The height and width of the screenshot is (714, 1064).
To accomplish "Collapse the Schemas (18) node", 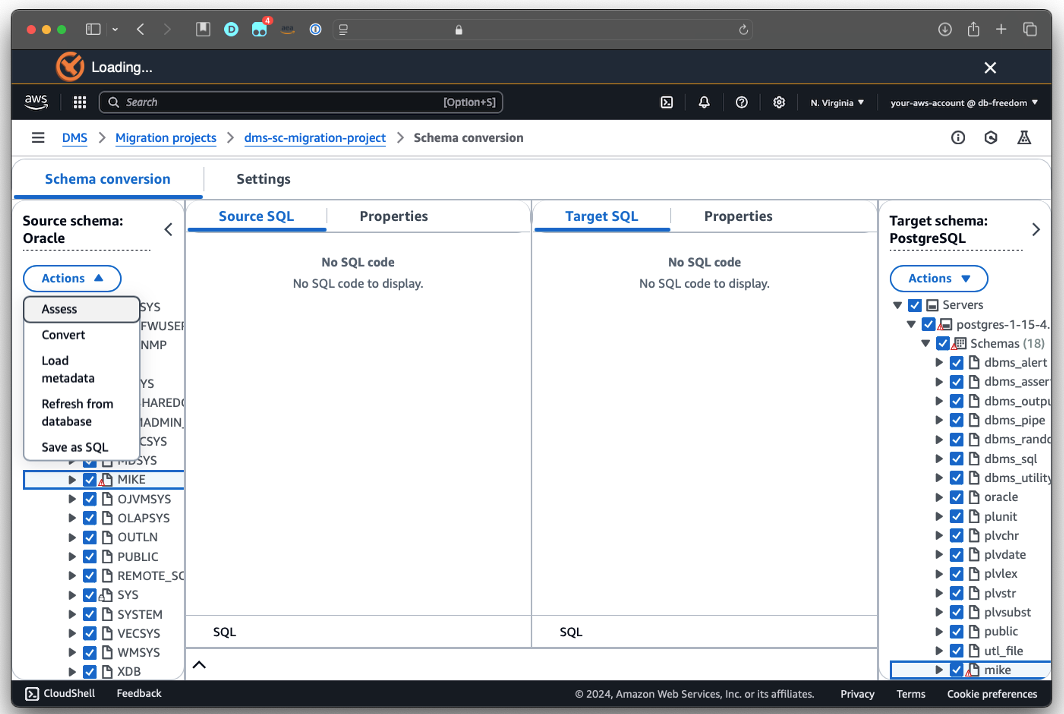I will point(926,343).
